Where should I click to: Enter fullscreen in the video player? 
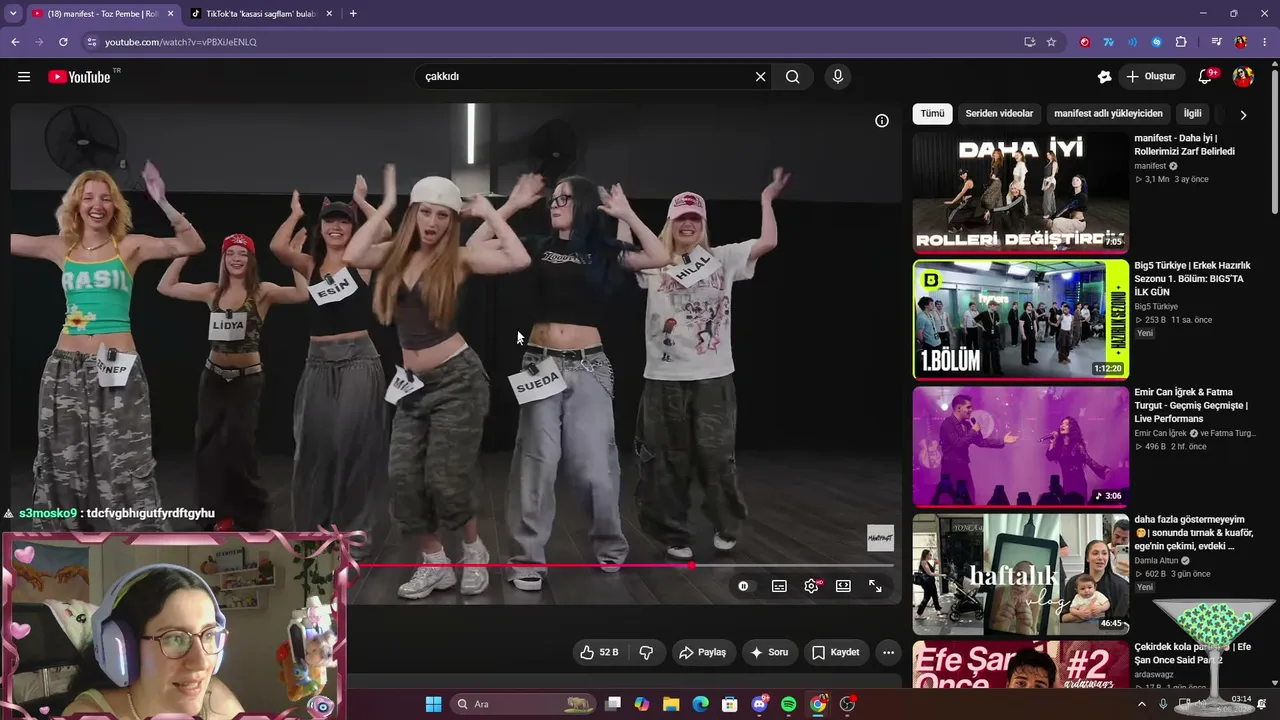coord(875,586)
